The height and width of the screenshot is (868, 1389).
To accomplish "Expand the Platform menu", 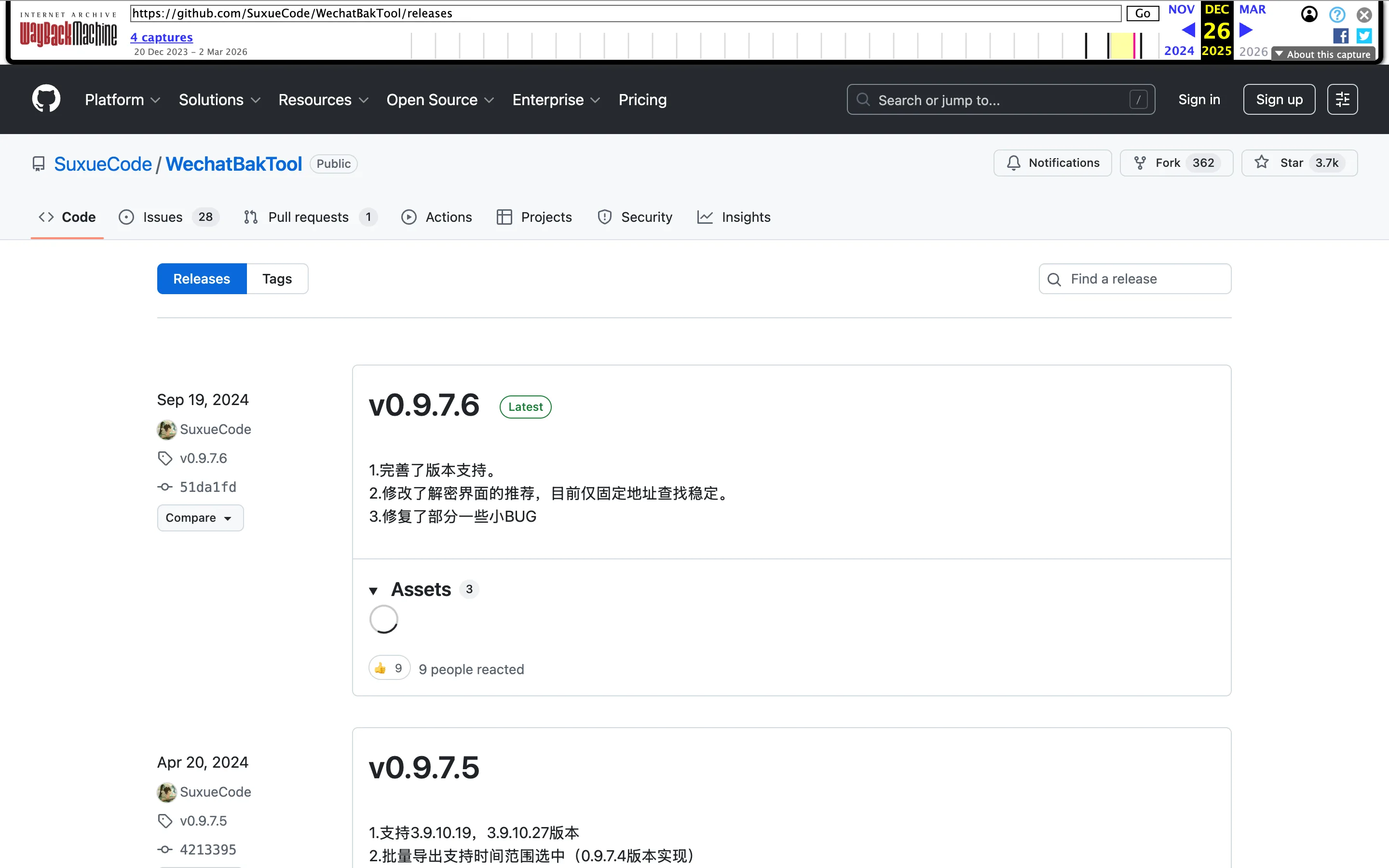I will (122, 100).
